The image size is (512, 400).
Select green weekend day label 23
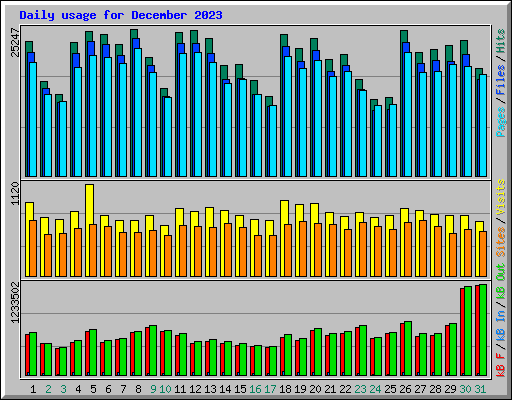pyautogui.click(x=360, y=389)
